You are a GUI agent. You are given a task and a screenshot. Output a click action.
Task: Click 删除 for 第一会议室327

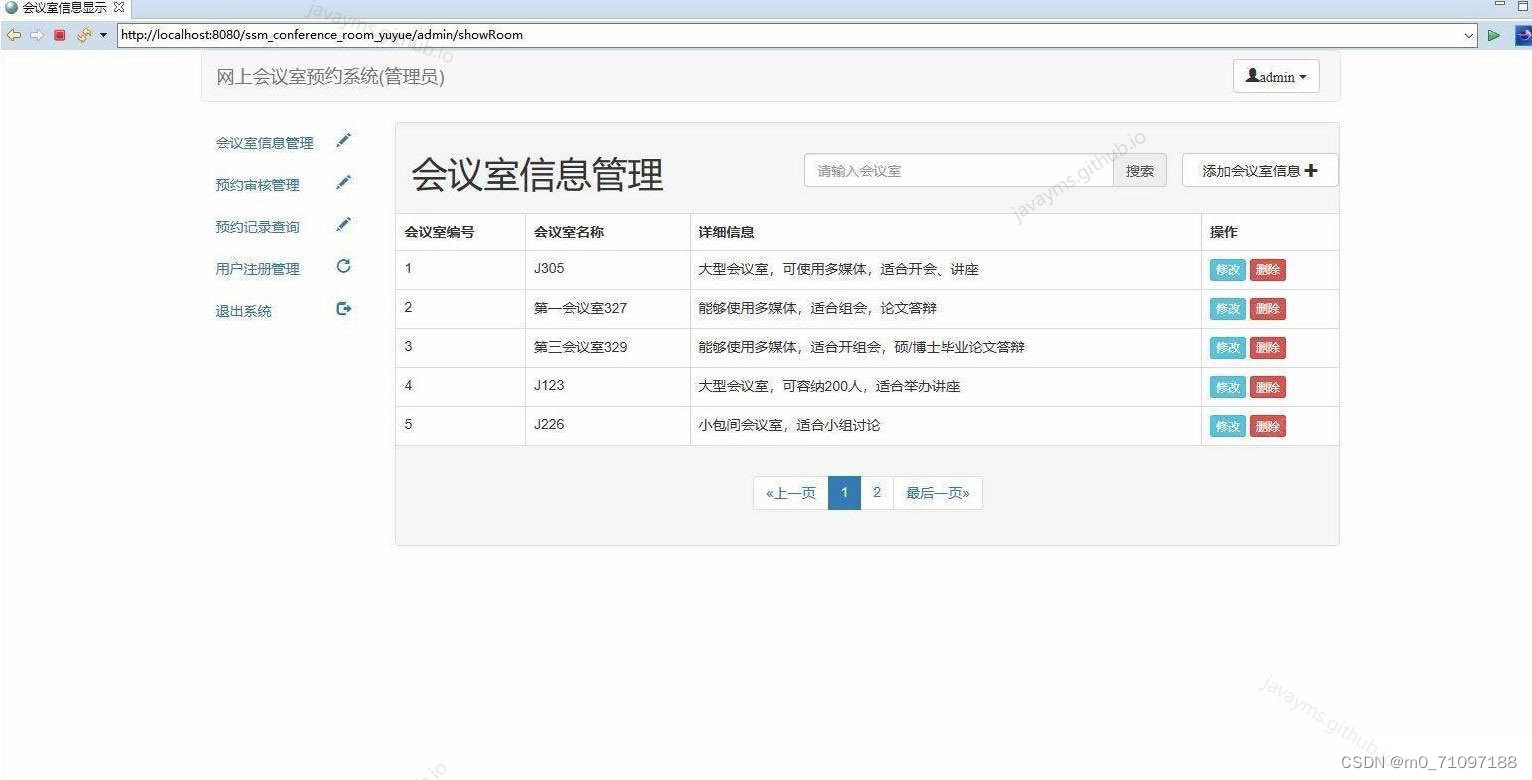pyautogui.click(x=1268, y=309)
